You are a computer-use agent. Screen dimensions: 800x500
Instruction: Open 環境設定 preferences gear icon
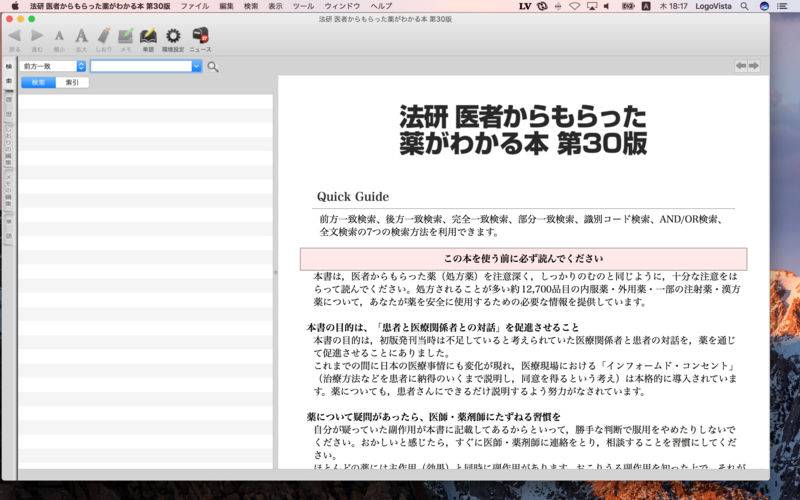click(x=173, y=36)
